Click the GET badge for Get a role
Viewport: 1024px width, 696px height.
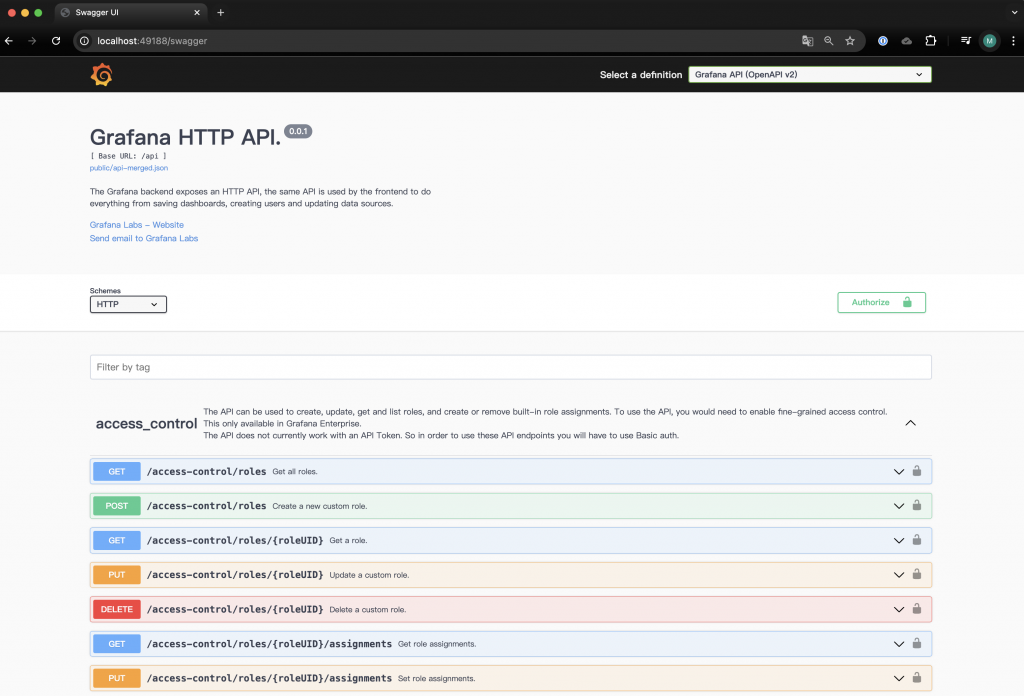coord(117,541)
